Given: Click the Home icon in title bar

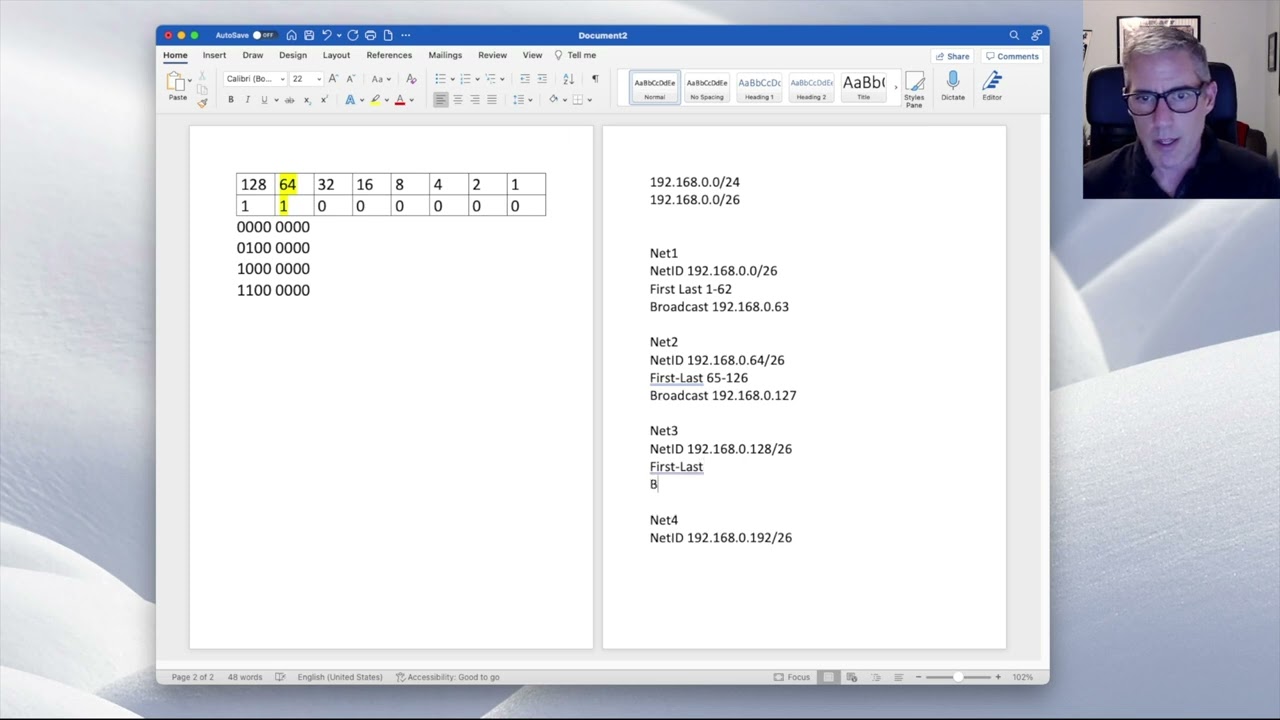Looking at the screenshot, I should coord(291,35).
